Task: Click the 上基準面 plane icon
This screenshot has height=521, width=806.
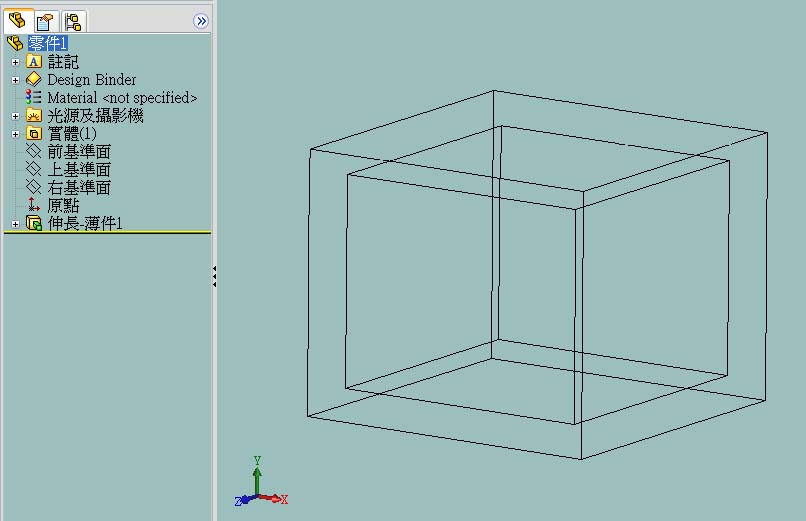Action: (33, 169)
